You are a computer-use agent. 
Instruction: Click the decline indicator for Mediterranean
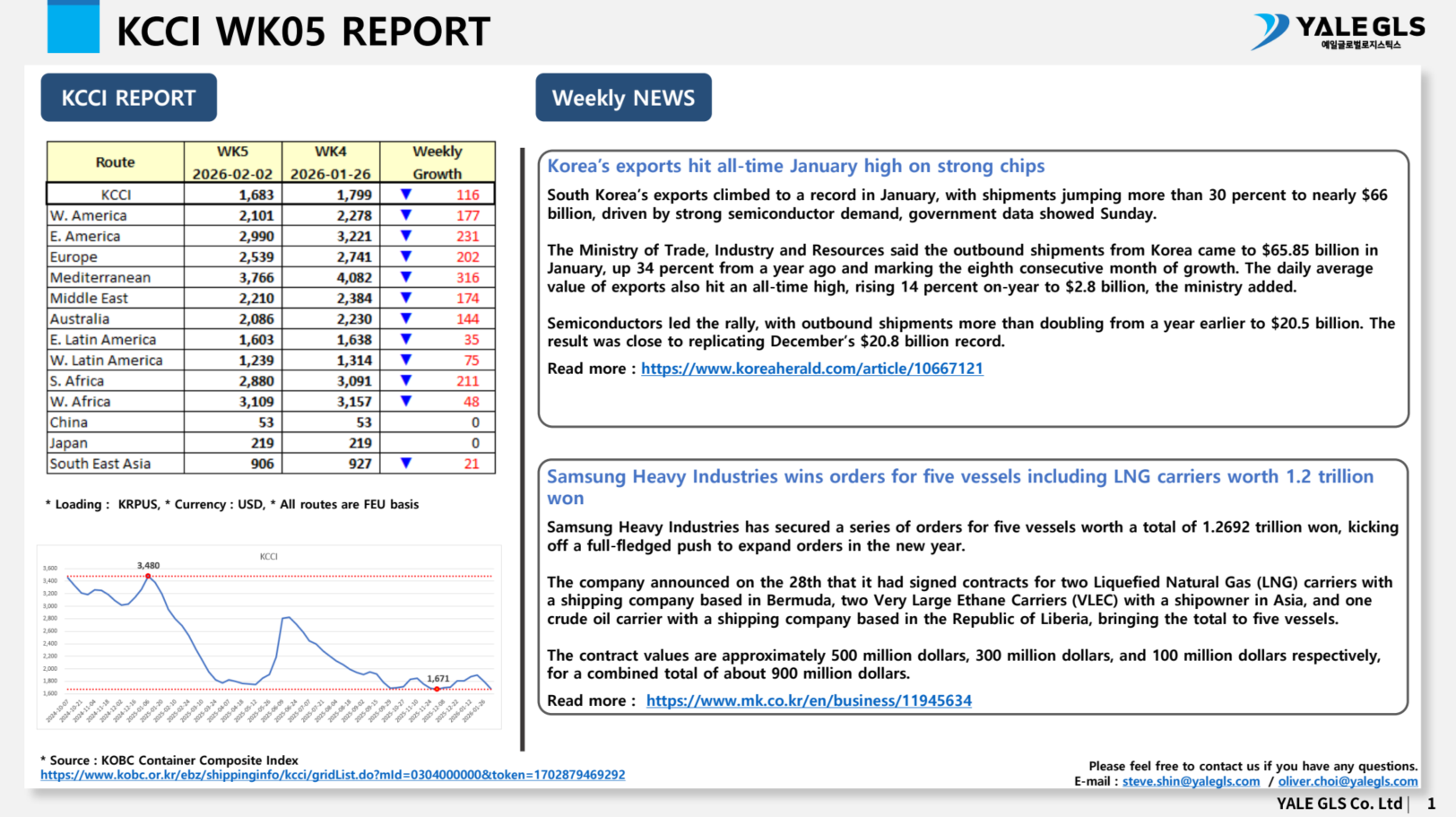[406, 277]
